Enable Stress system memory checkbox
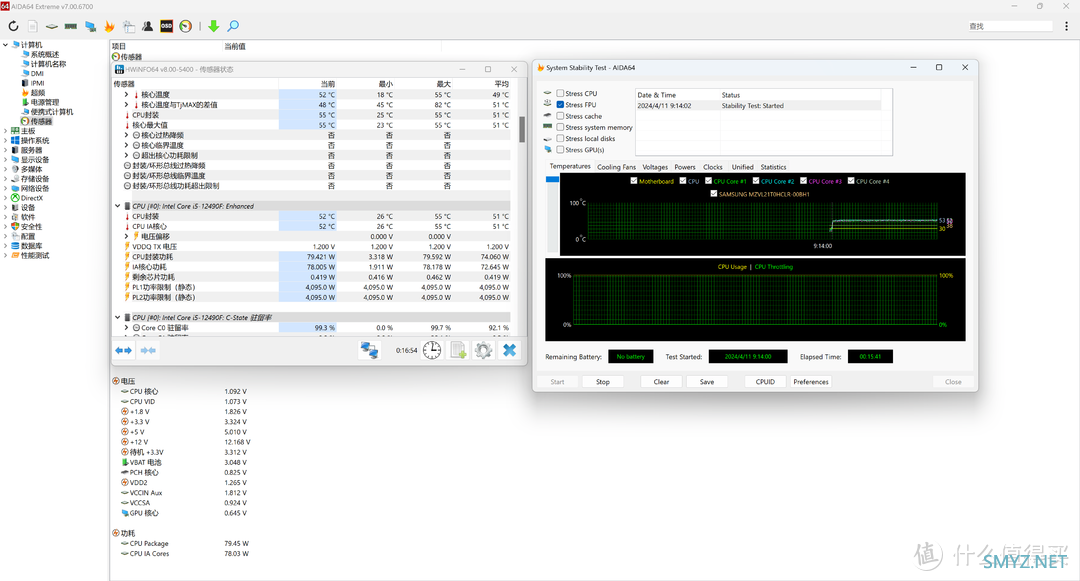Screen dimensions: 1080x581 tap(561, 127)
